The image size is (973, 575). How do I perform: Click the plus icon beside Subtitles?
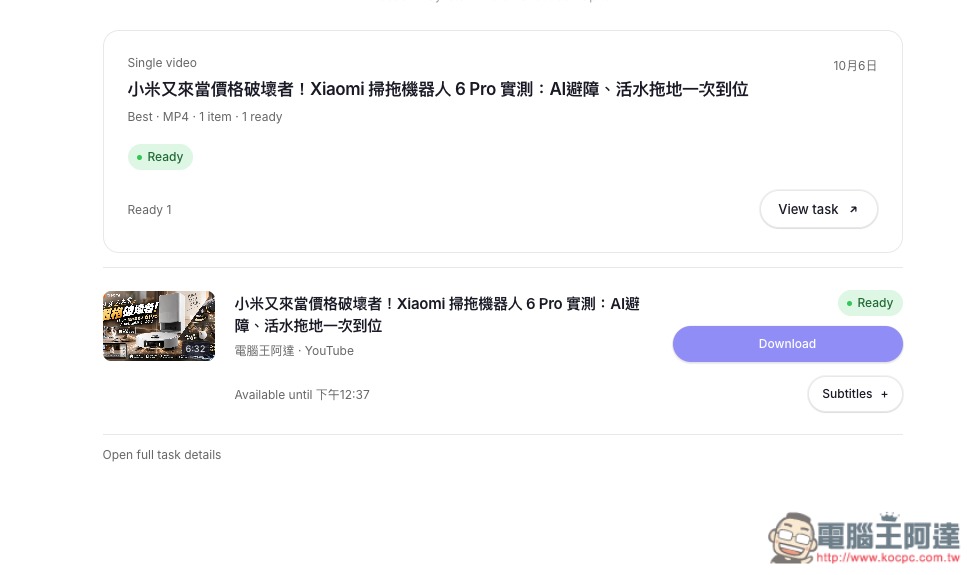pyautogui.click(x=884, y=394)
